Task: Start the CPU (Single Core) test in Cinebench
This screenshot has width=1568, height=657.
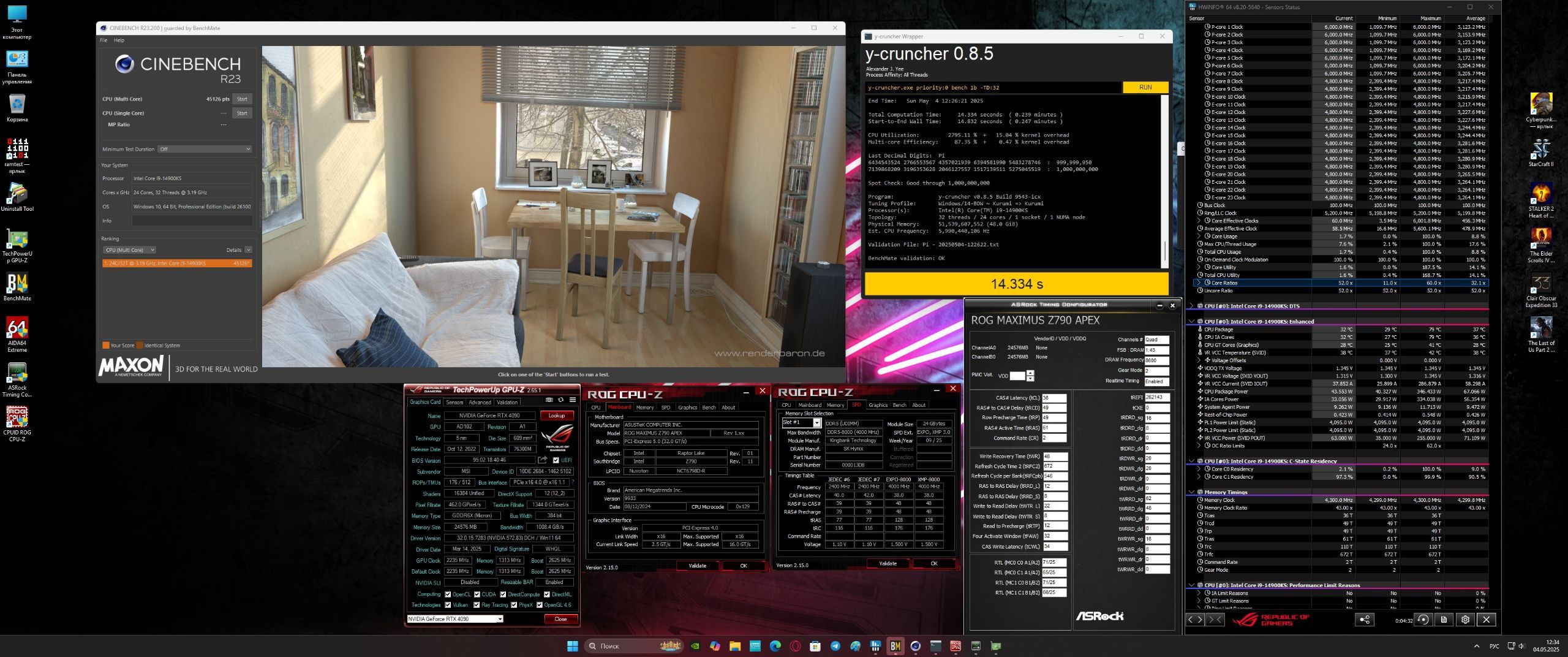Action: [x=243, y=113]
